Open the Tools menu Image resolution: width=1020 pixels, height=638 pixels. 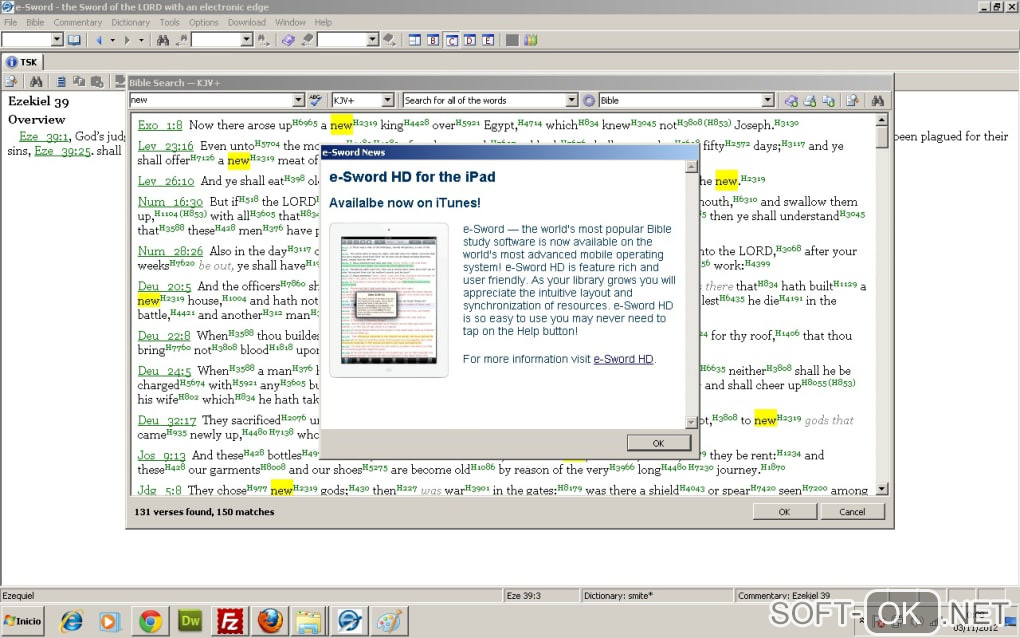[169, 22]
